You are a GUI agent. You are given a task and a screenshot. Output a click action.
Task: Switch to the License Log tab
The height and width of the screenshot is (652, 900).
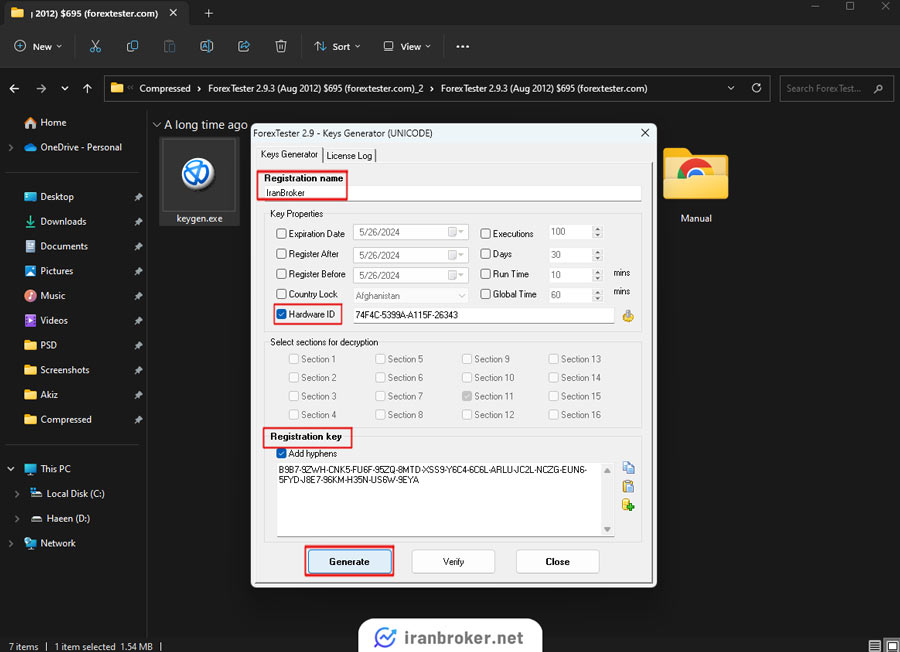click(350, 156)
